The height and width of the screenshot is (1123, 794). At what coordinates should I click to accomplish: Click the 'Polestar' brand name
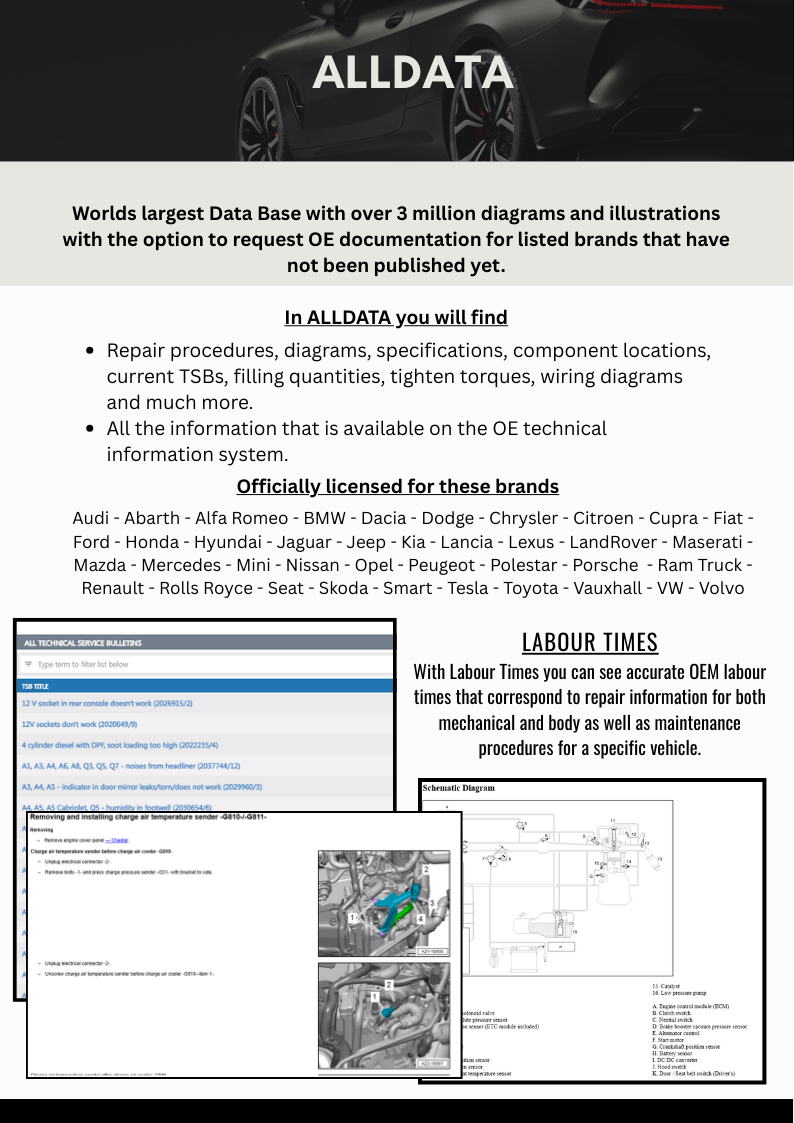click(523, 565)
